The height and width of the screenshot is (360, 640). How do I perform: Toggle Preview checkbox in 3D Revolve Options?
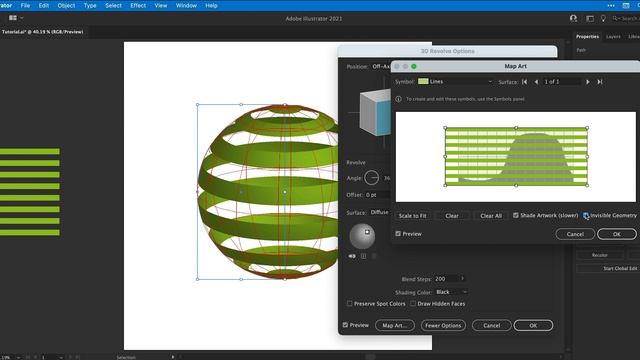(345, 325)
